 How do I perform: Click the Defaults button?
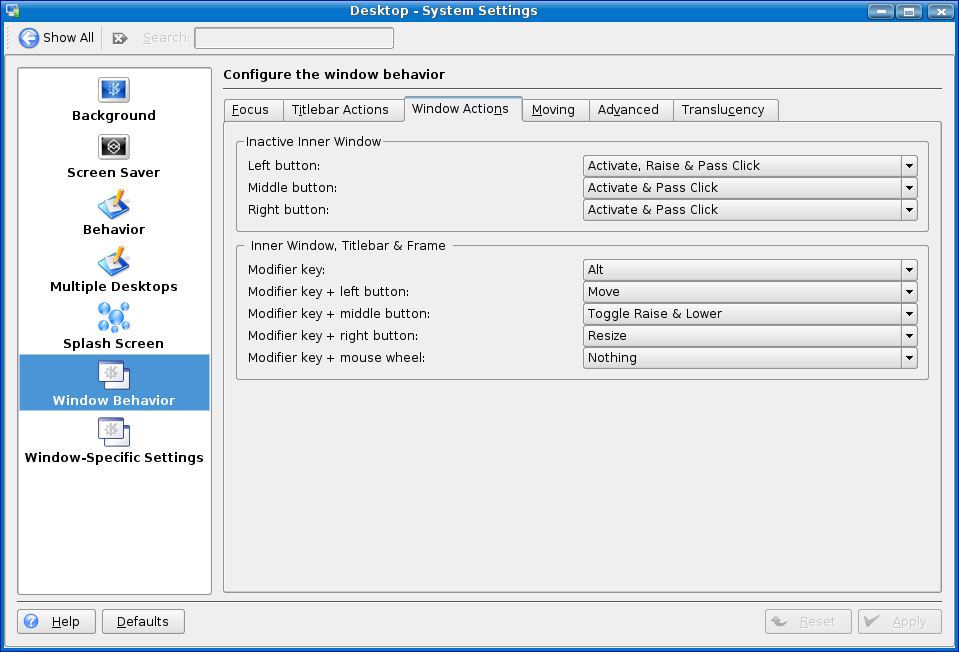[143, 622]
